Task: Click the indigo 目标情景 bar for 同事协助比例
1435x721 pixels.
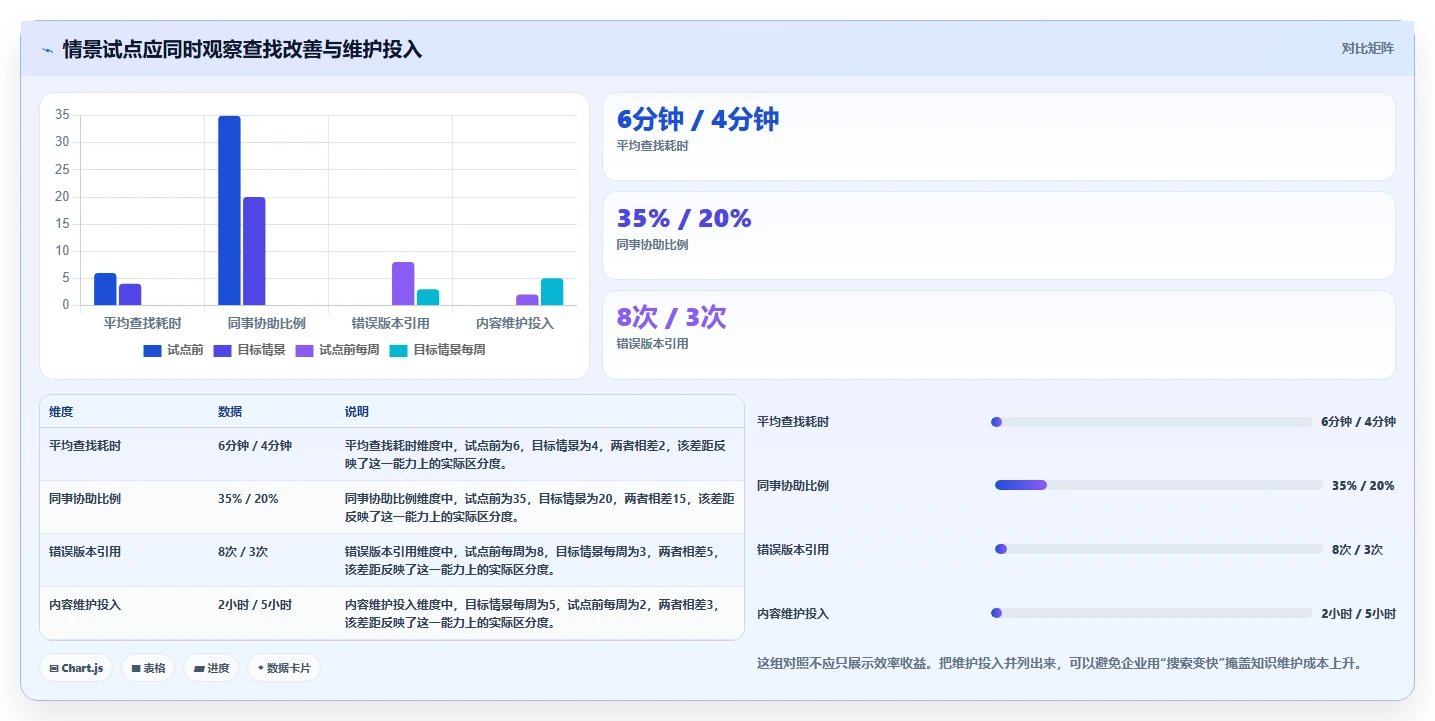Action: tap(254, 251)
